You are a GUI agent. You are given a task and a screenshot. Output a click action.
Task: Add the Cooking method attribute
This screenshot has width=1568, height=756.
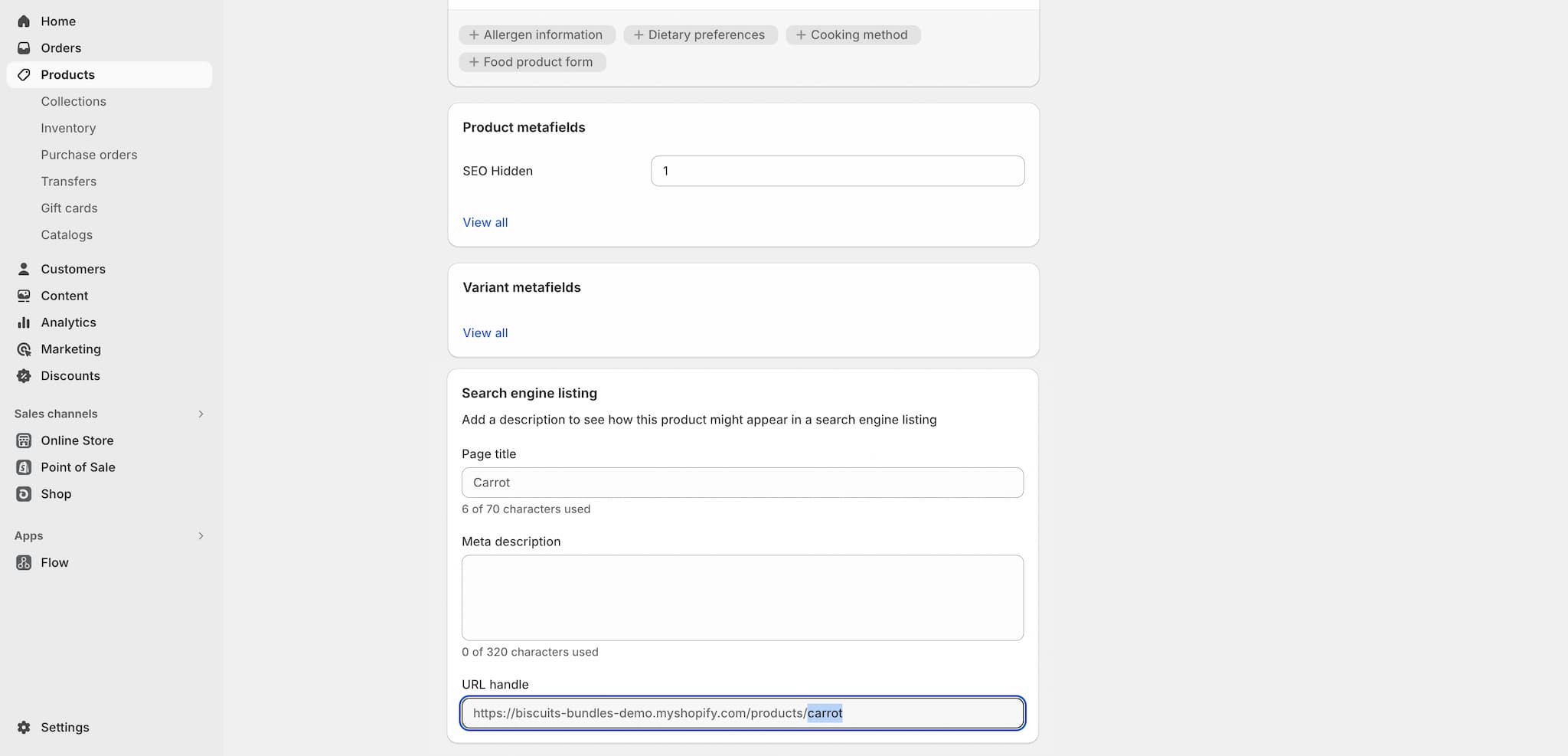coord(852,35)
